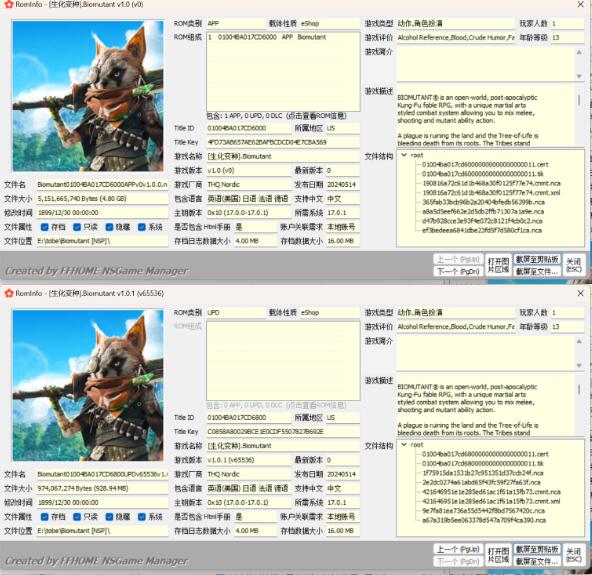Click down arrow of 游戏简介 scrollbar in bottom window
The image size is (592, 575).
[x=579, y=365]
